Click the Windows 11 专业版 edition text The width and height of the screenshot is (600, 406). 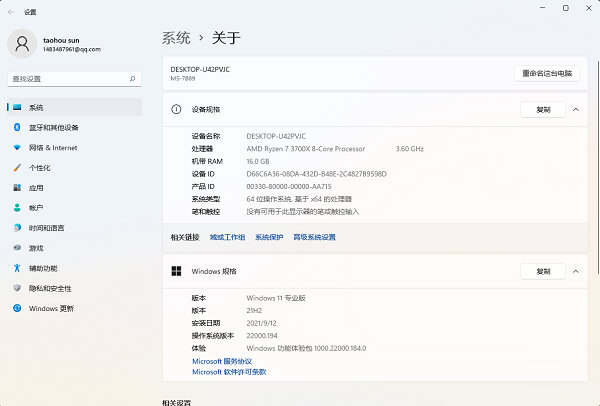coord(276,298)
